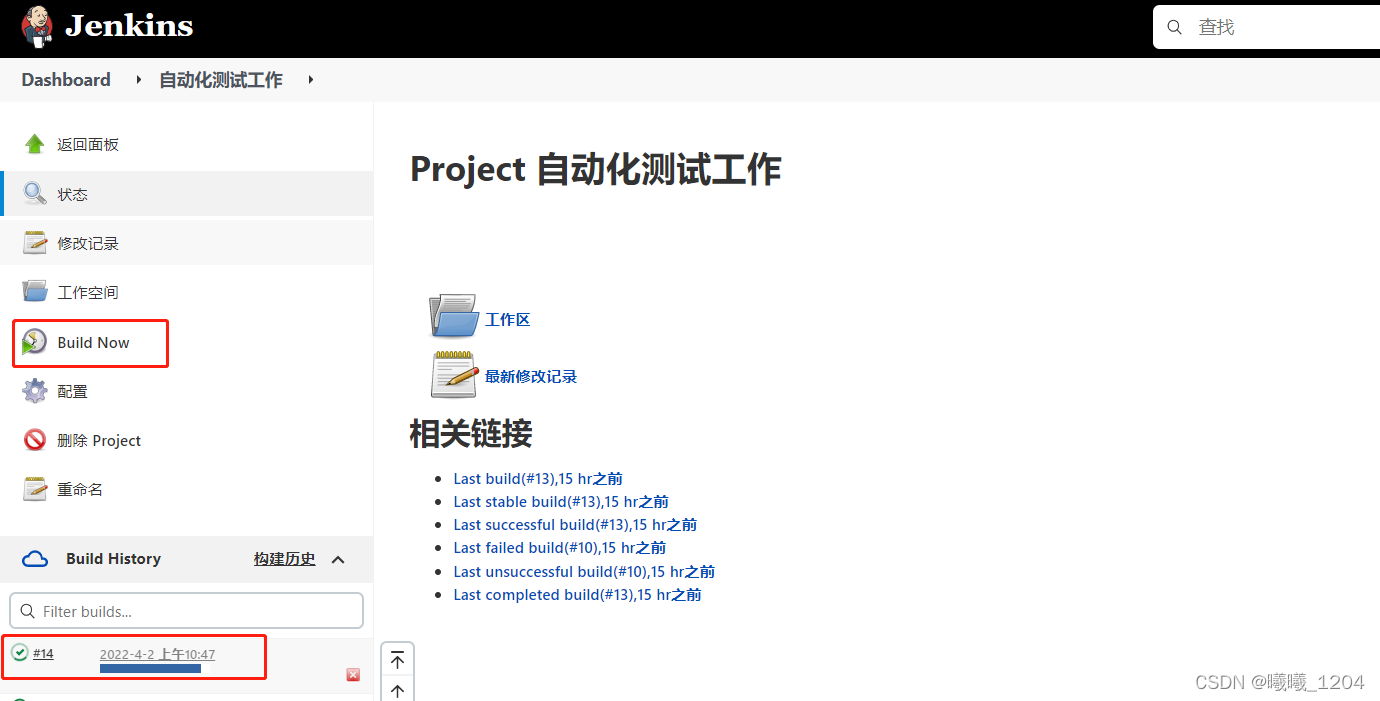This screenshot has height=701, width=1380.
Task: Click the Jenkins butler logo
Action: pyautogui.click(x=37, y=27)
